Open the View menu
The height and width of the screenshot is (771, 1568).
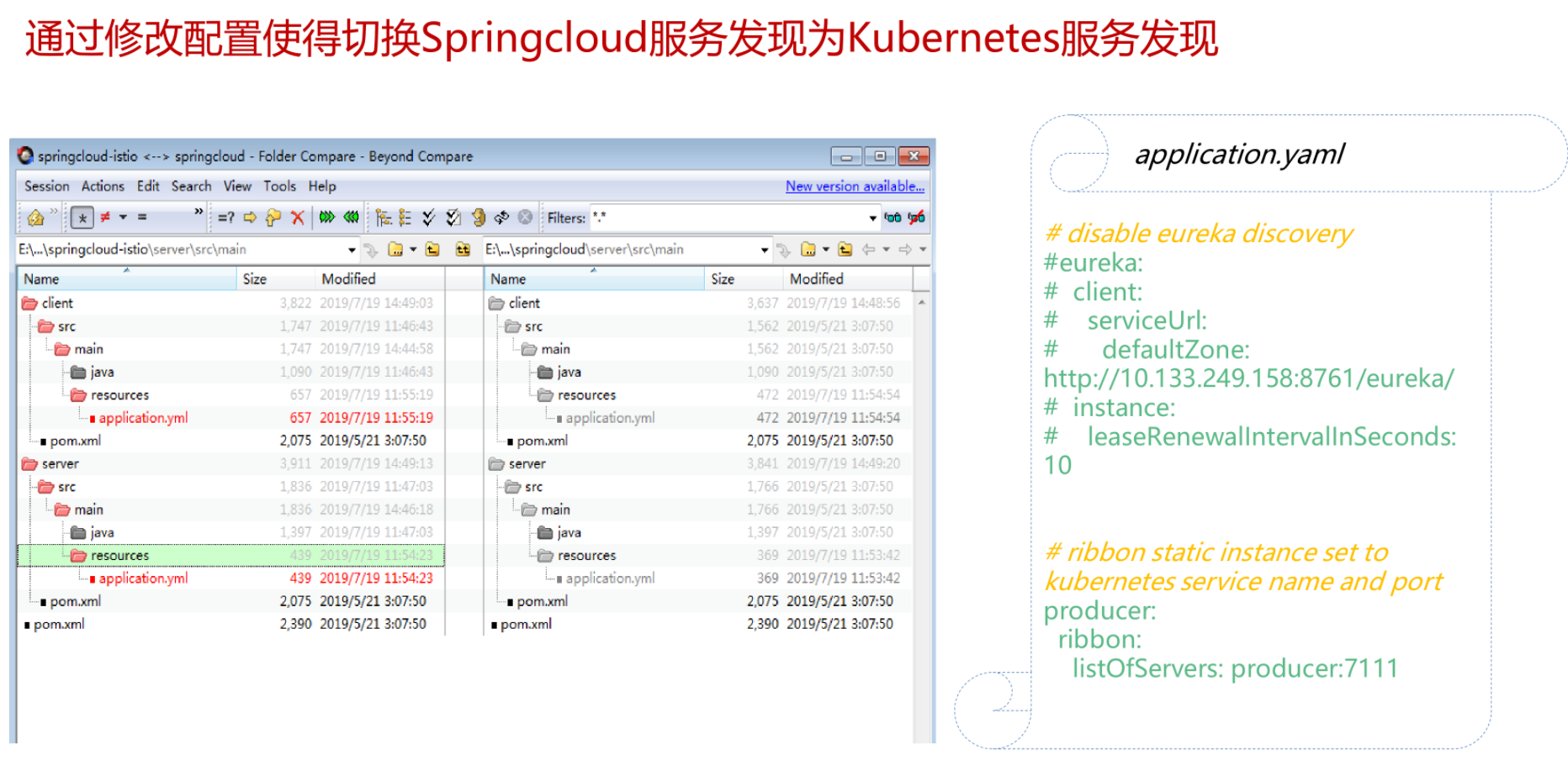pyautogui.click(x=237, y=187)
